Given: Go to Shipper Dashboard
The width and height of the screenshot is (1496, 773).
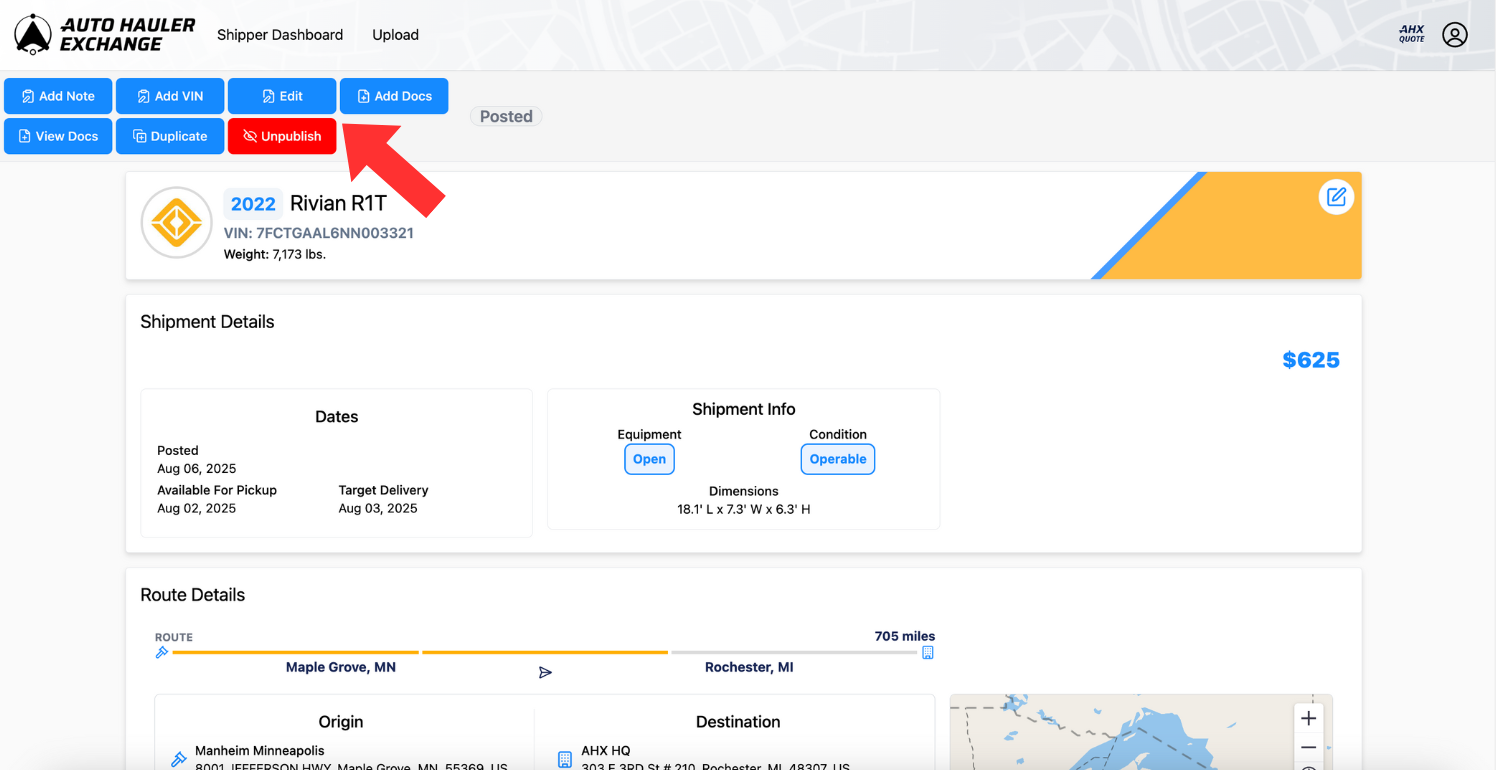Looking at the screenshot, I should [280, 35].
